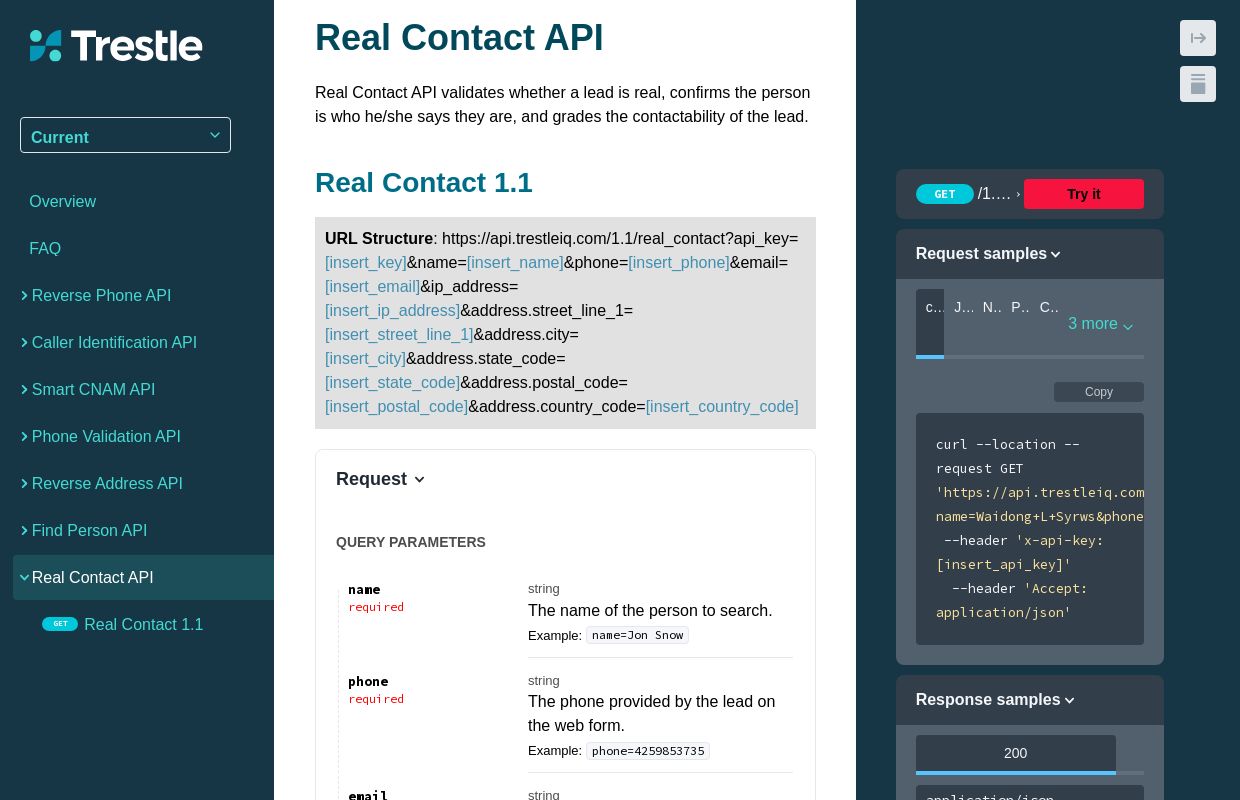Screen dimensions: 1240x800
Task: Click the endpoint path '/1.…' text
Action: tap(995, 194)
